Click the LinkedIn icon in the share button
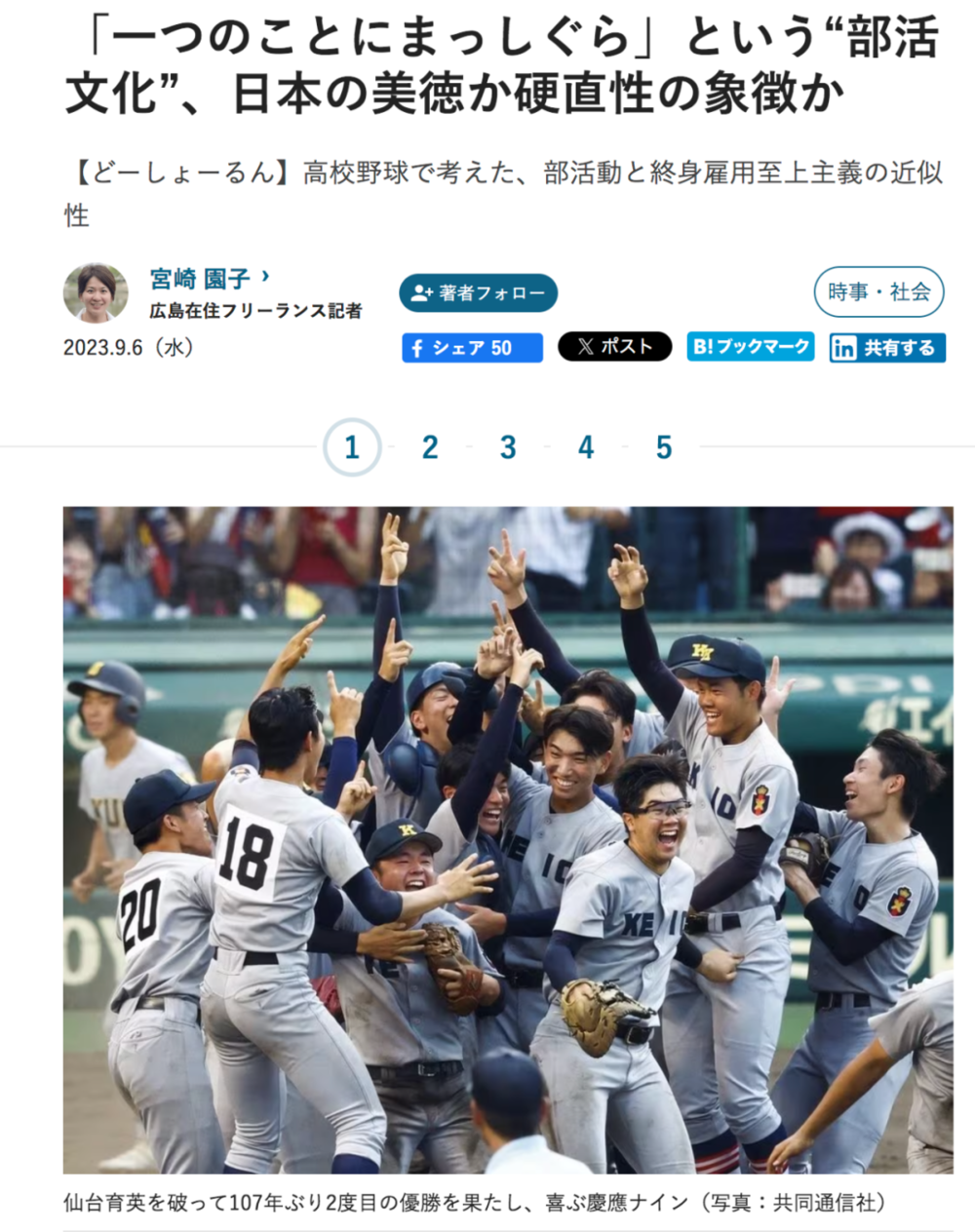975x1232 pixels. pos(844,348)
